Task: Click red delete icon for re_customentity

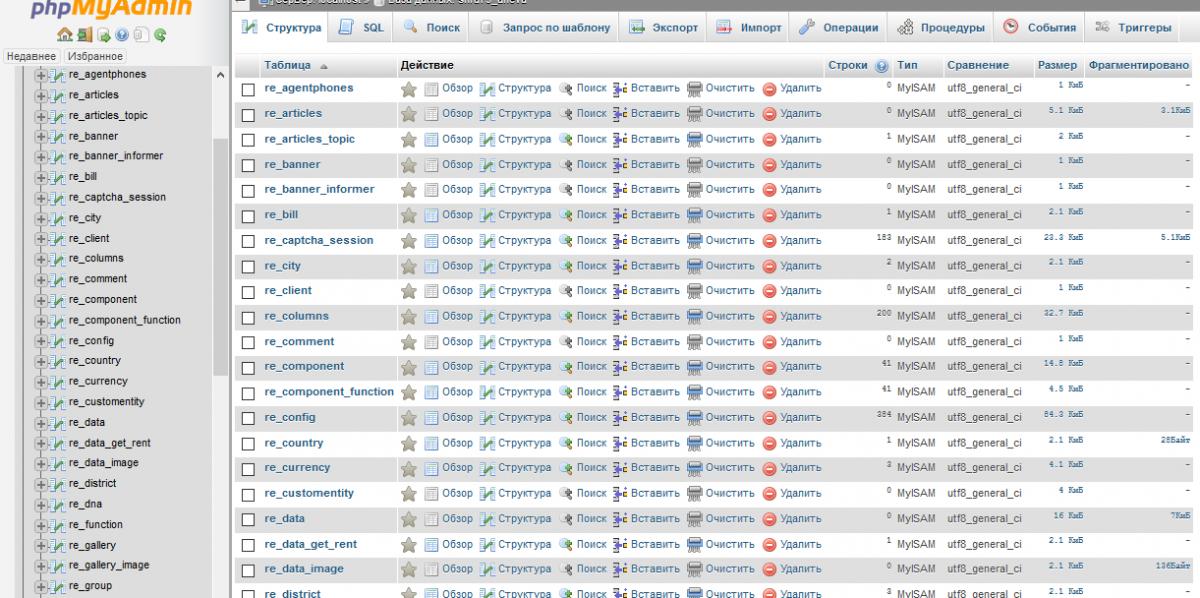Action: pos(769,494)
